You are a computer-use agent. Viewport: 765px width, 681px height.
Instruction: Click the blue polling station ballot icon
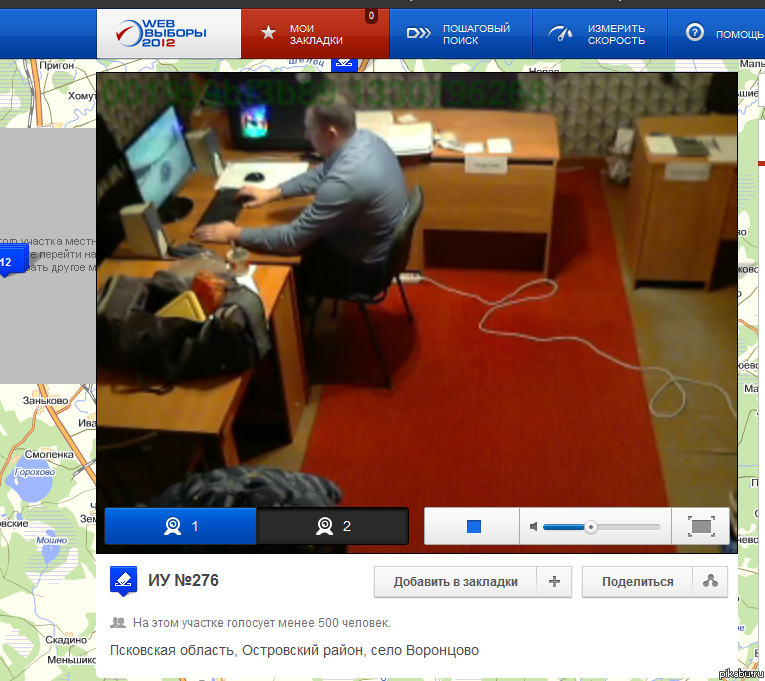(123, 581)
